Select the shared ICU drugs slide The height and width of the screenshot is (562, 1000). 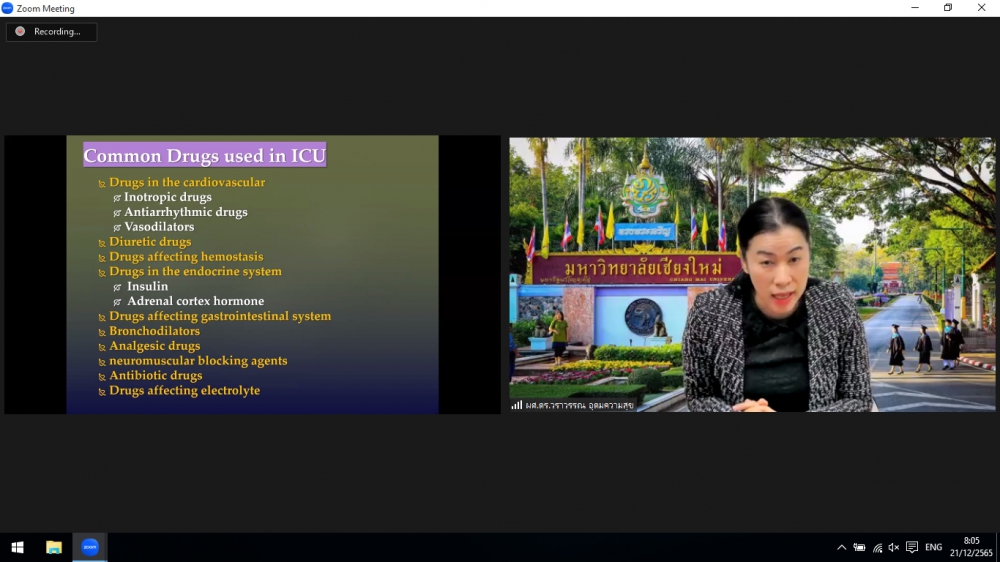point(252,275)
